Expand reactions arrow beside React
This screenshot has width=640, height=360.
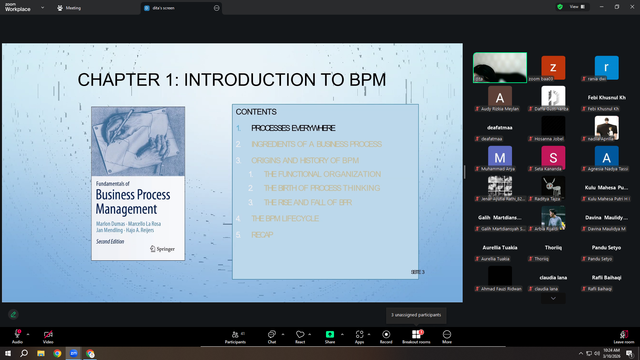[x=310, y=334]
